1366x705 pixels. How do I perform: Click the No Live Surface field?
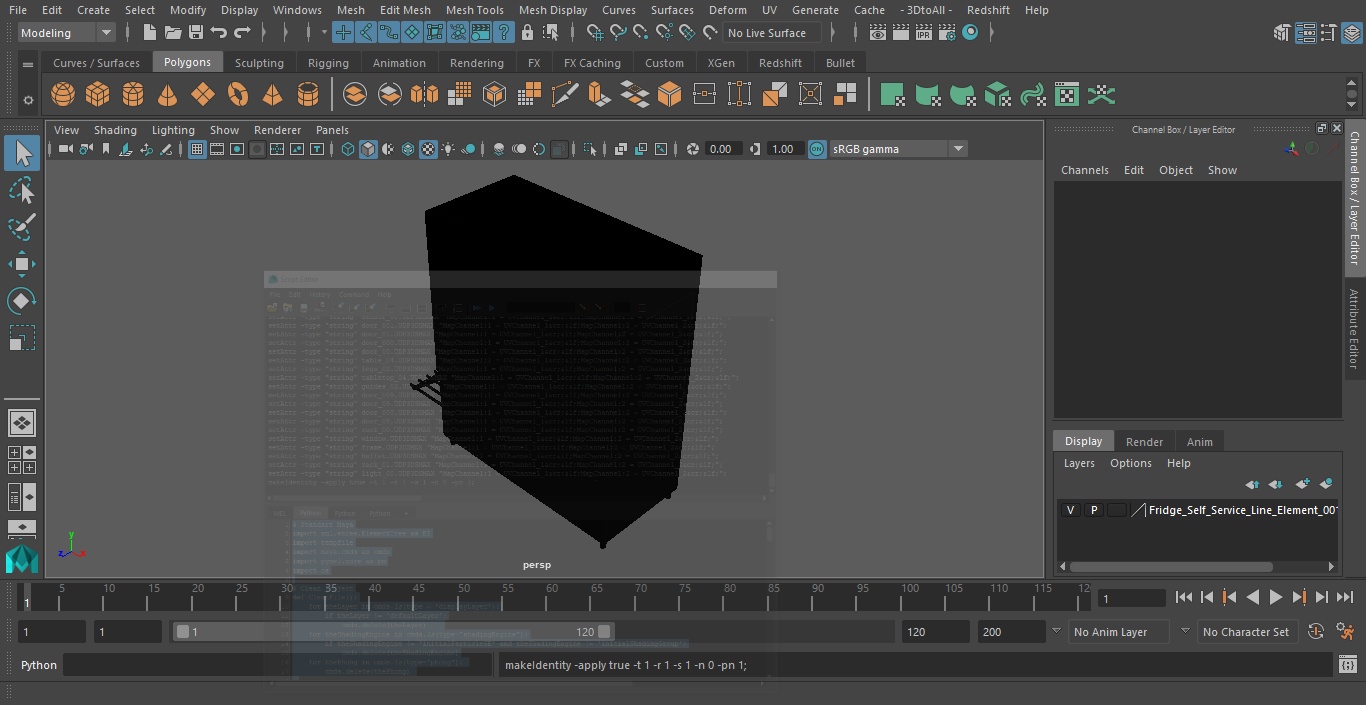[771, 33]
